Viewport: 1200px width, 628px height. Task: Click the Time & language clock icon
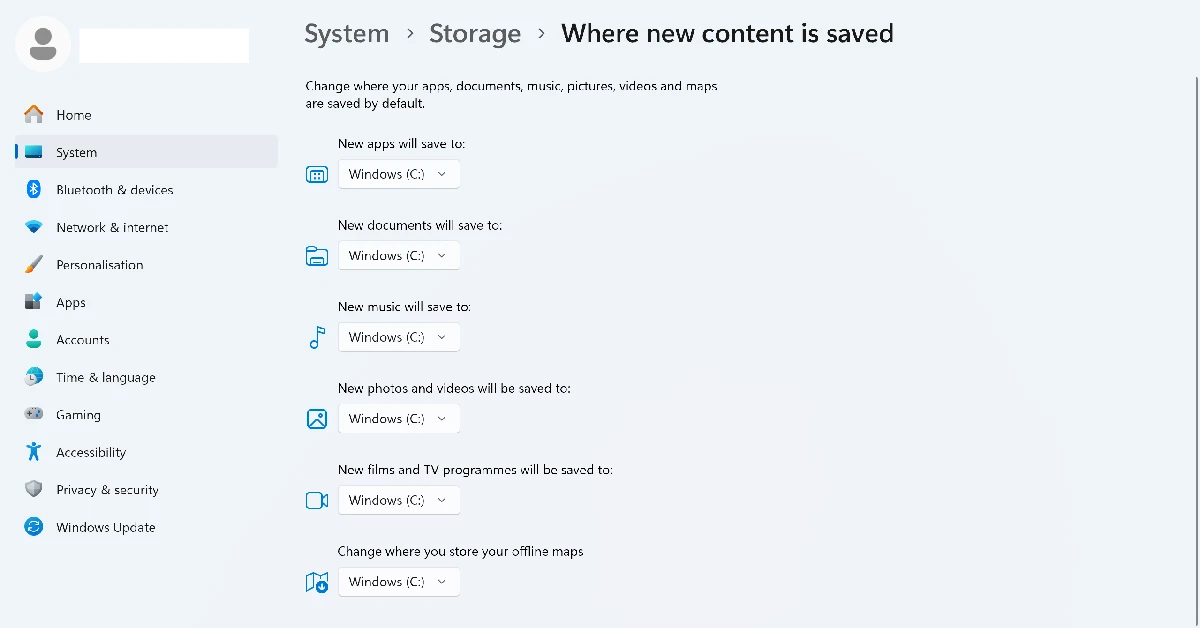click(34, 377)
